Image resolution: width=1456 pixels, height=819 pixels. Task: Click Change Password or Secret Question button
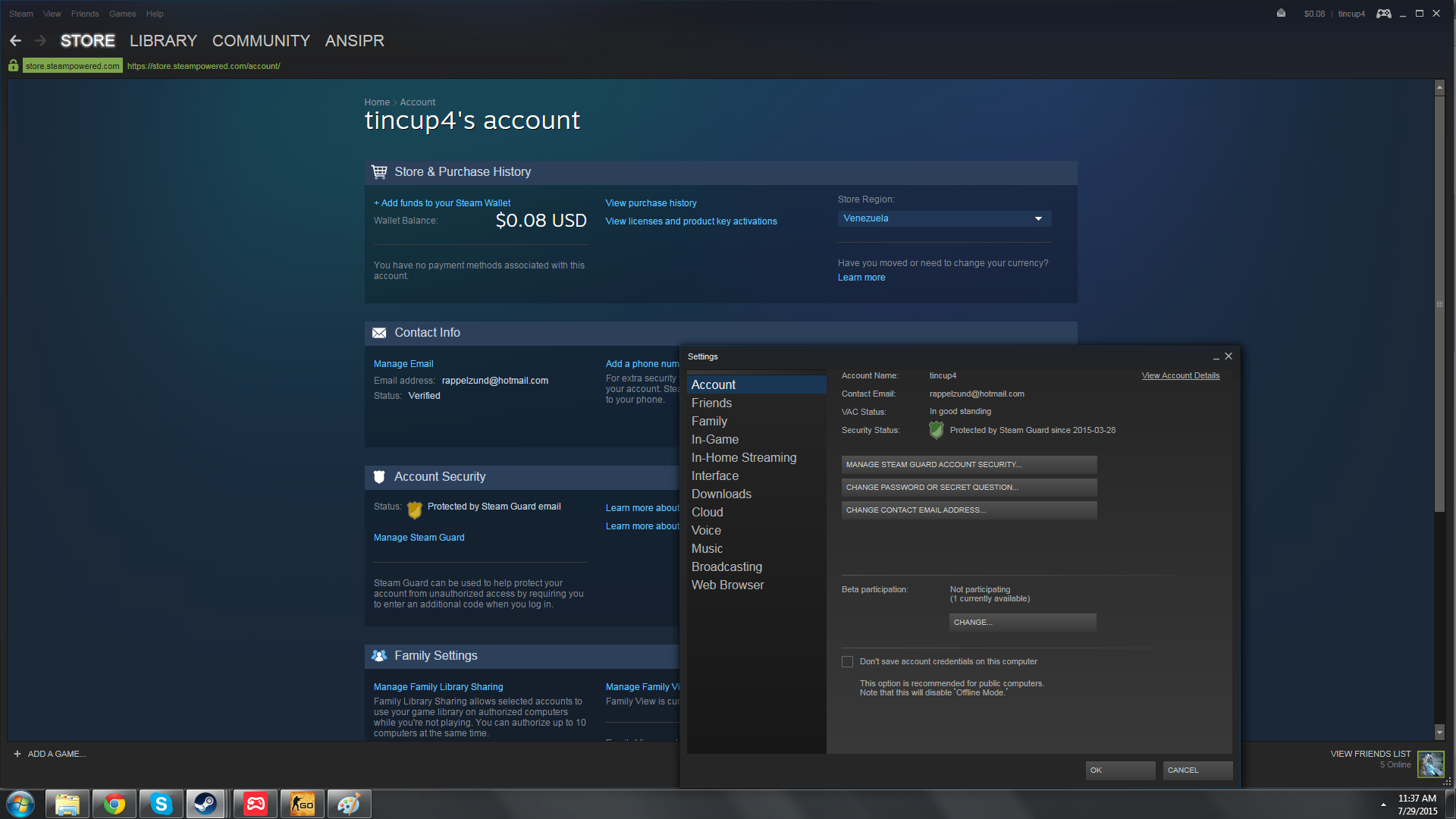pyautogui.click(x=969, y=488)
